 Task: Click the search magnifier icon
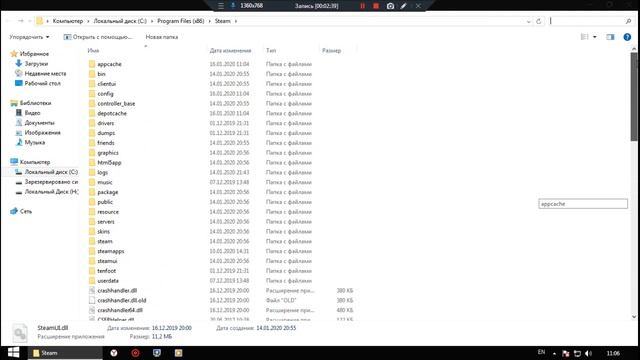(629, 21)
